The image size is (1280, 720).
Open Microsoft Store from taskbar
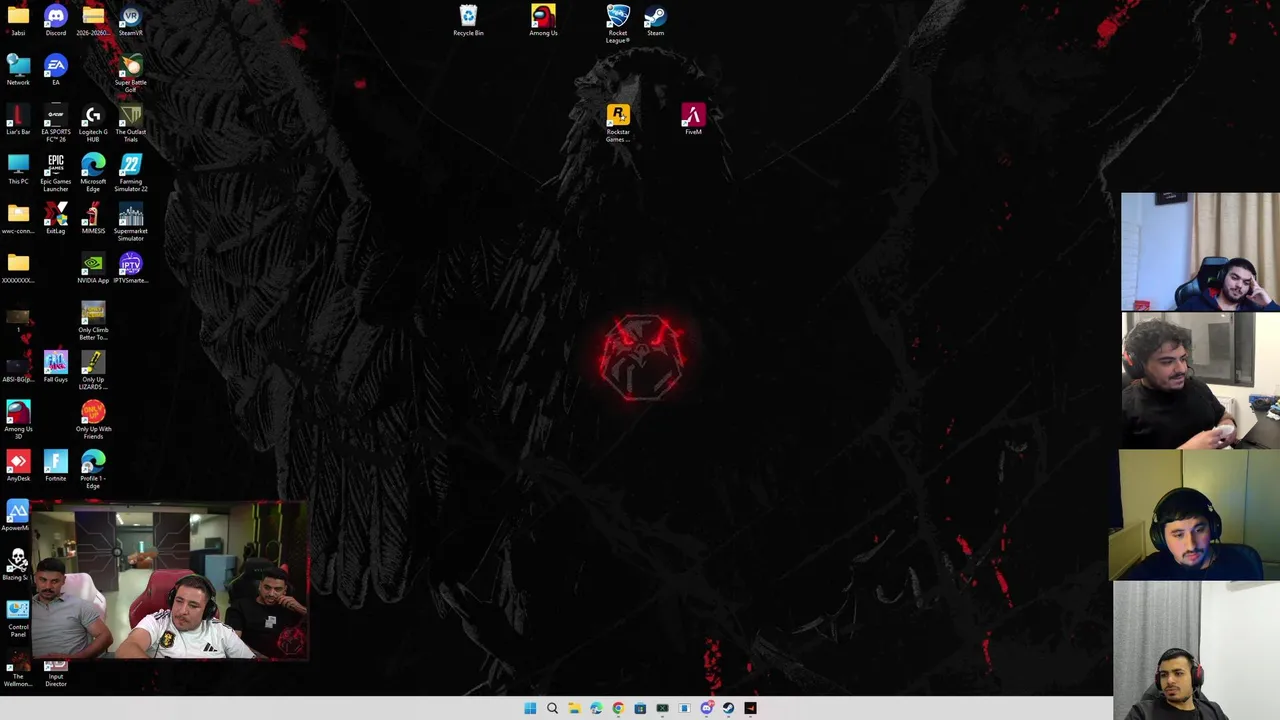pos(640,708)
